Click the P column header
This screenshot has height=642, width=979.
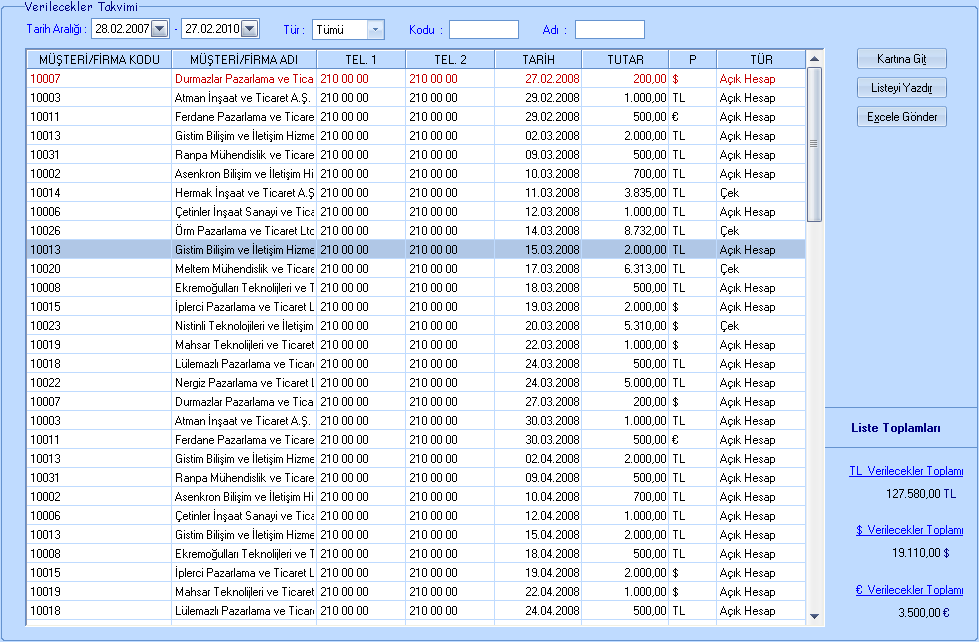(x=692, y=59)
